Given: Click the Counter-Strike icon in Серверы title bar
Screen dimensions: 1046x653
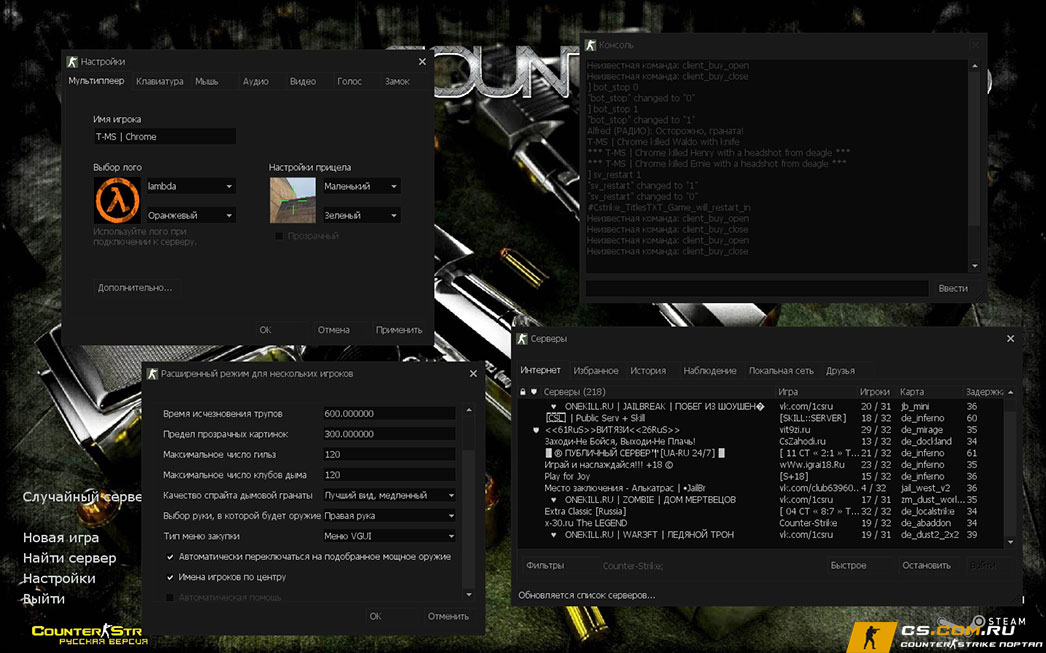Looking at the screenshot, I should coord(522,339).
